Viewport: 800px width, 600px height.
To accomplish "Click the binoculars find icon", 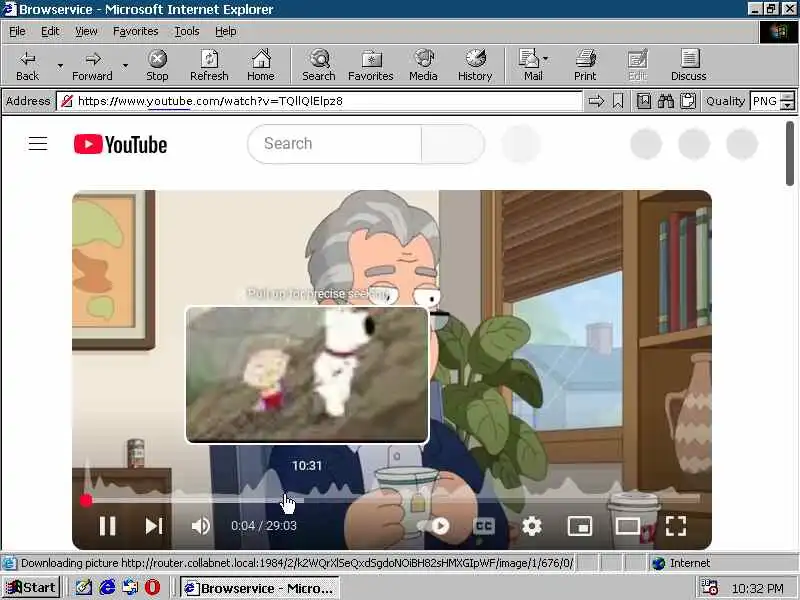I will coord(665,101).
